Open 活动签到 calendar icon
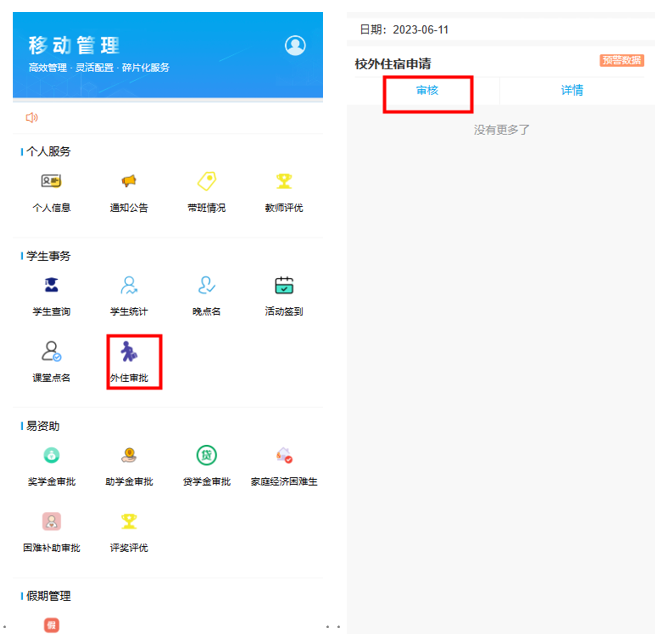The image size is (655, 643). click(x=284, y=286)
